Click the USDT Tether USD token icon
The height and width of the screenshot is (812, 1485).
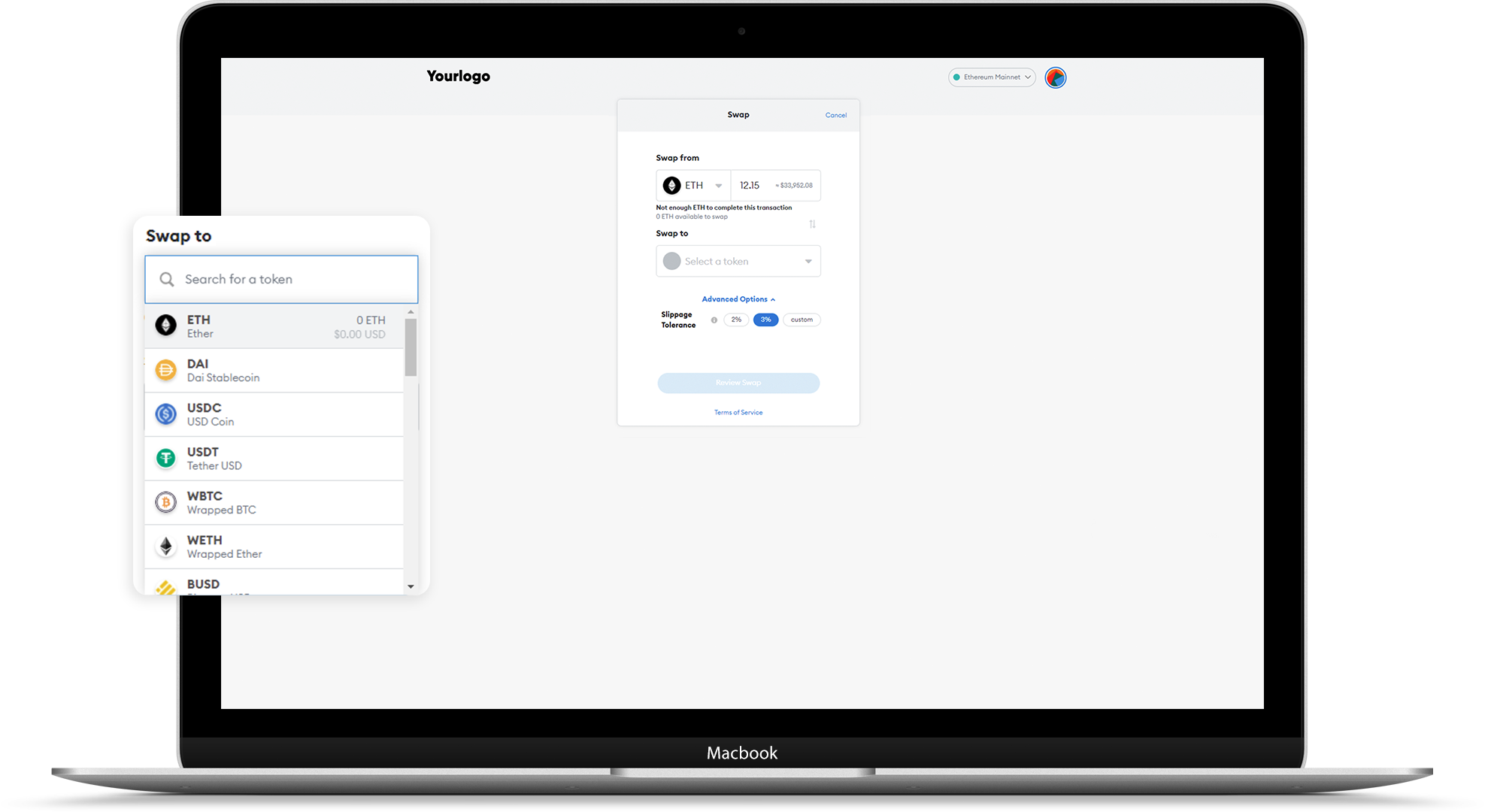point(165,458)
